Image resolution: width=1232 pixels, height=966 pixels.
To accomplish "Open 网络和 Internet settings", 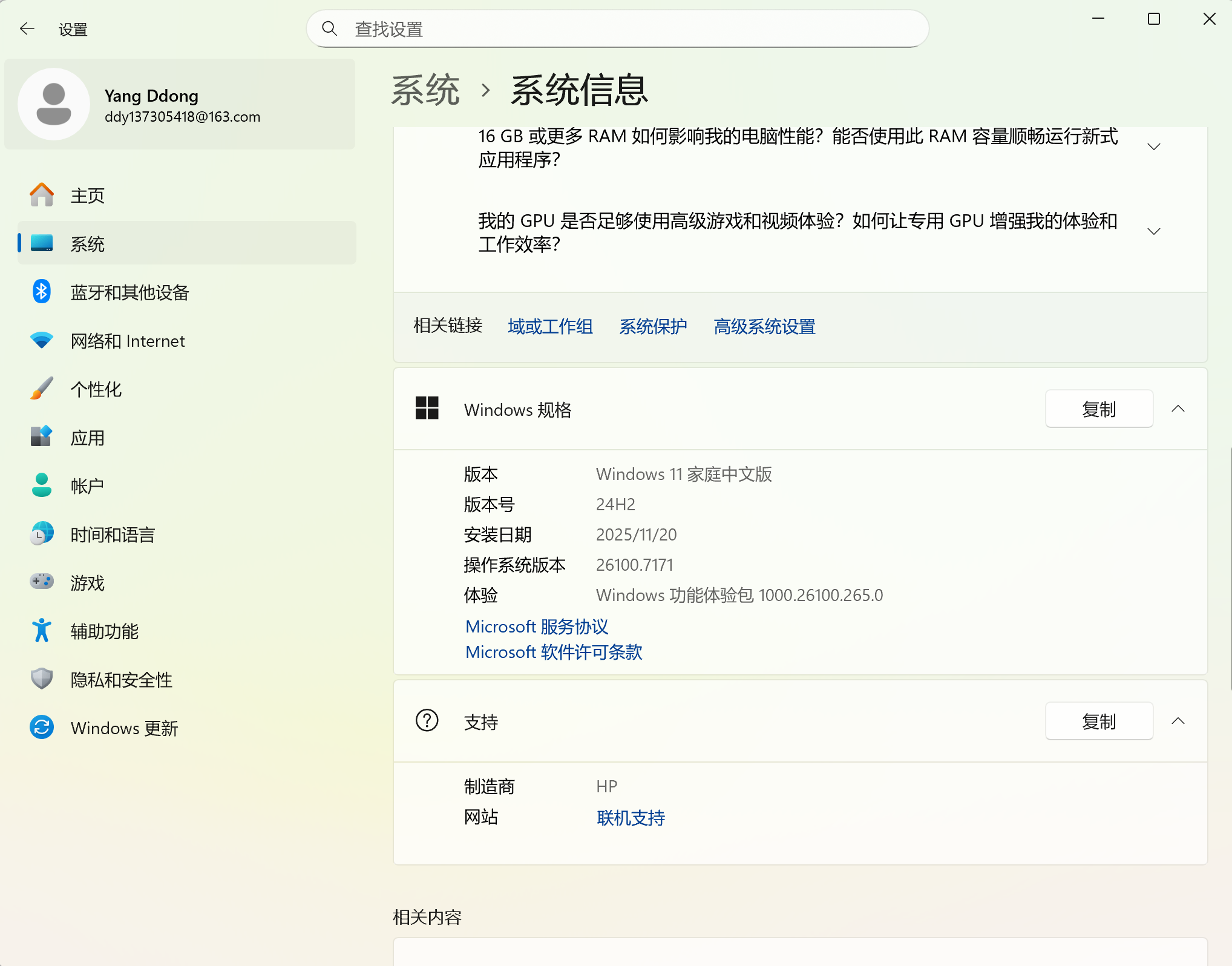I will [127, 341].
